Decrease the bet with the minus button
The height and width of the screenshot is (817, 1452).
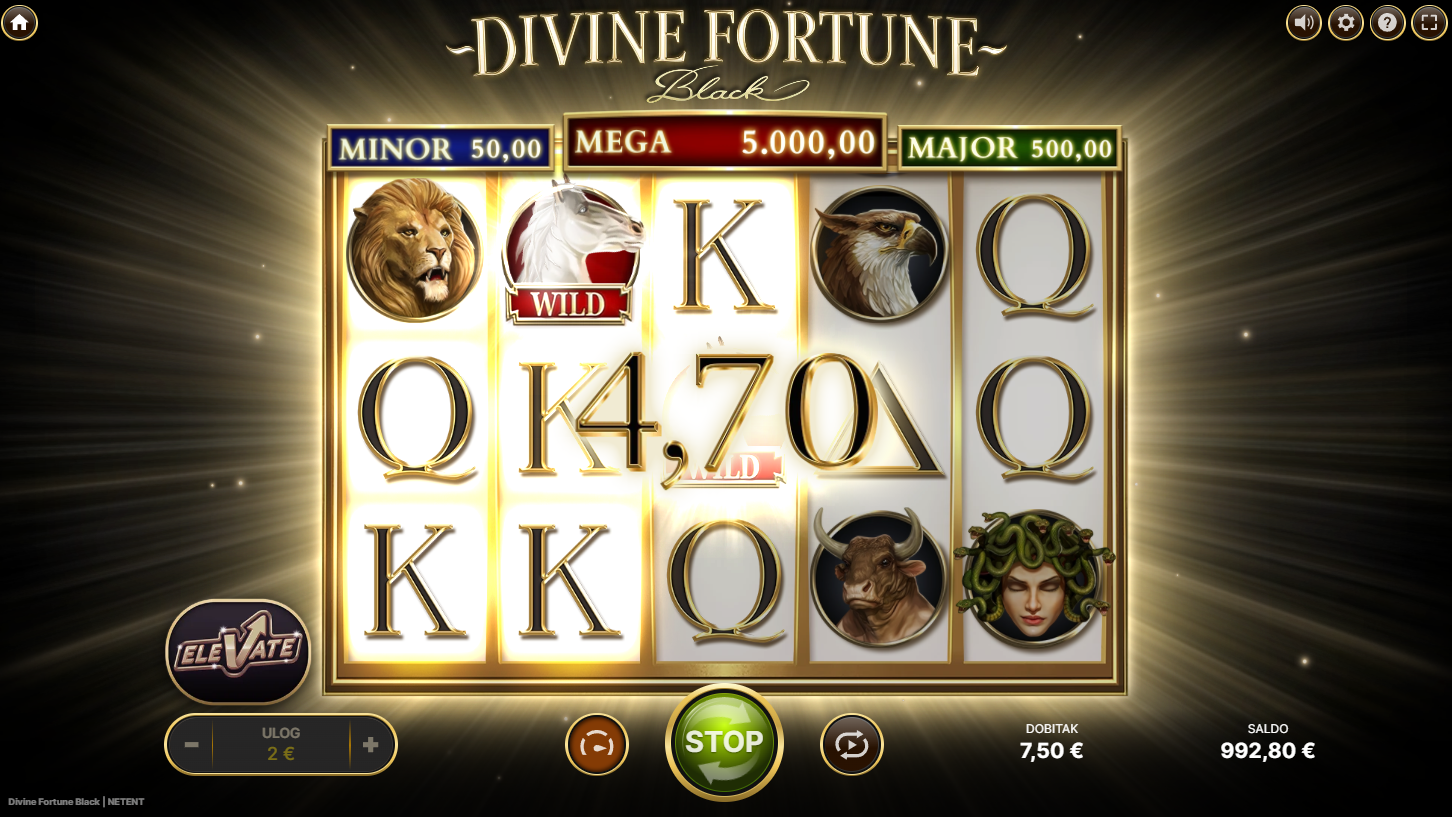(x=192, y=745)
